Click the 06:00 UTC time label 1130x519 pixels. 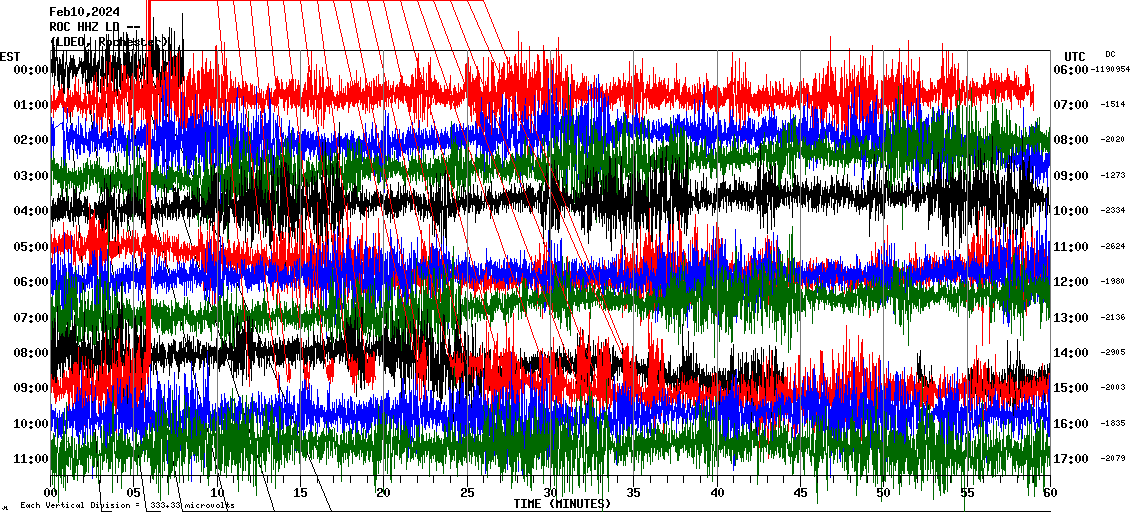coord(1070,70)
